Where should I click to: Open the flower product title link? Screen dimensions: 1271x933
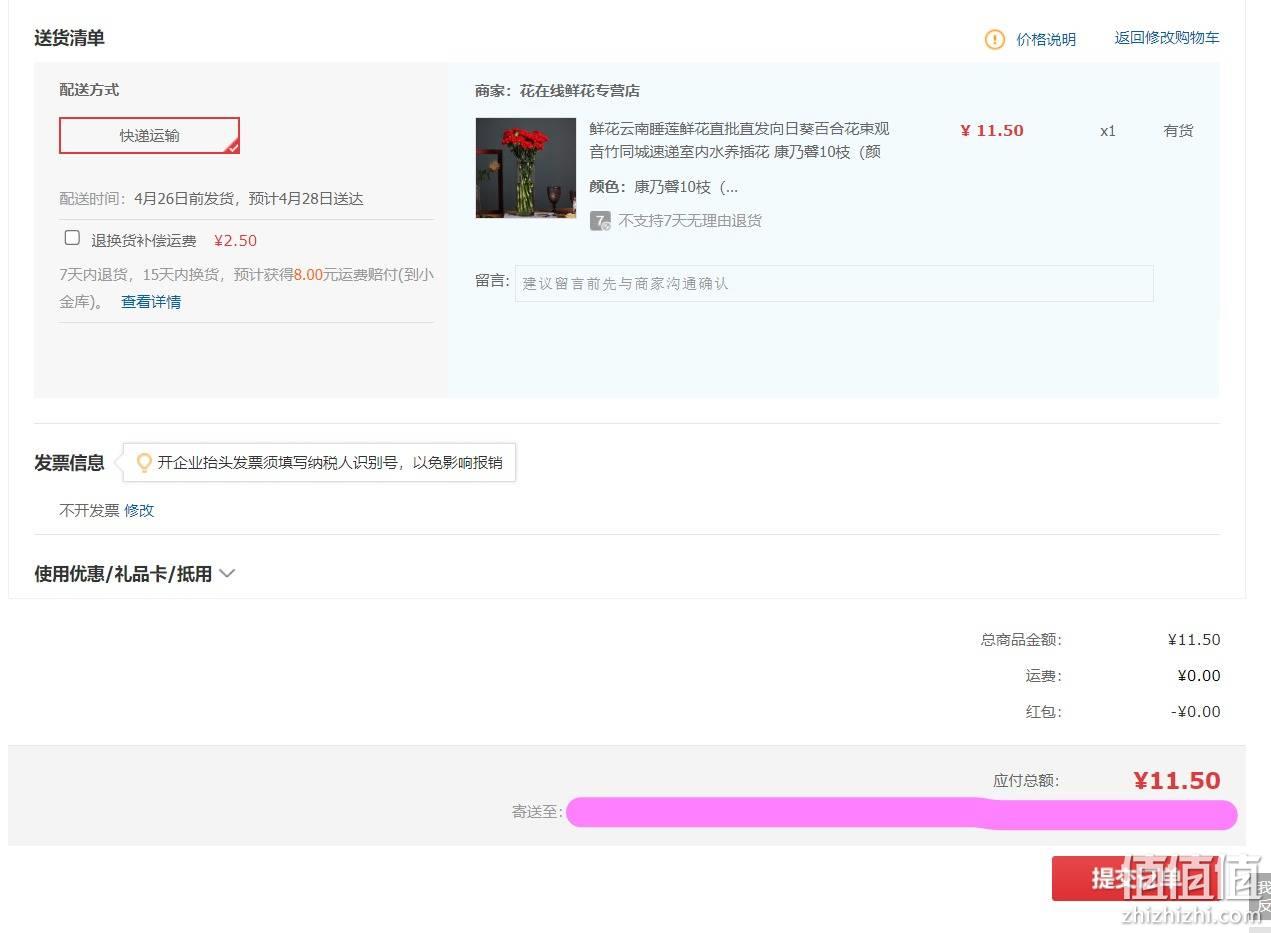click(739, 140)
